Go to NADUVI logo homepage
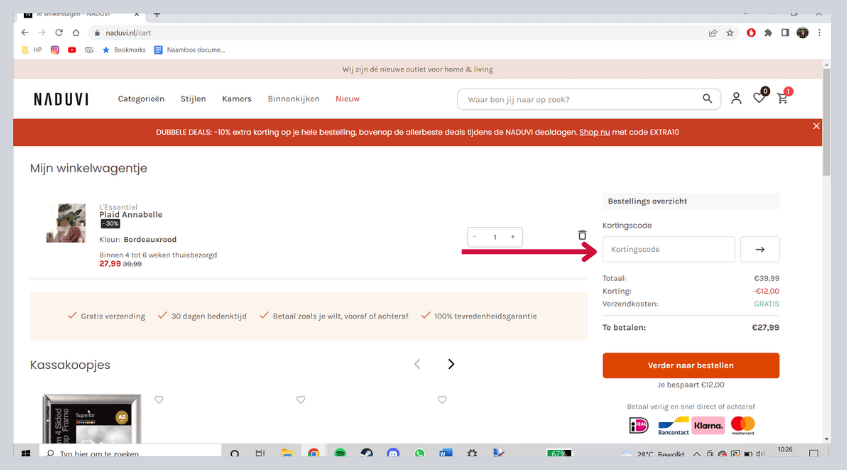847x470 pixels. [61, 99]
